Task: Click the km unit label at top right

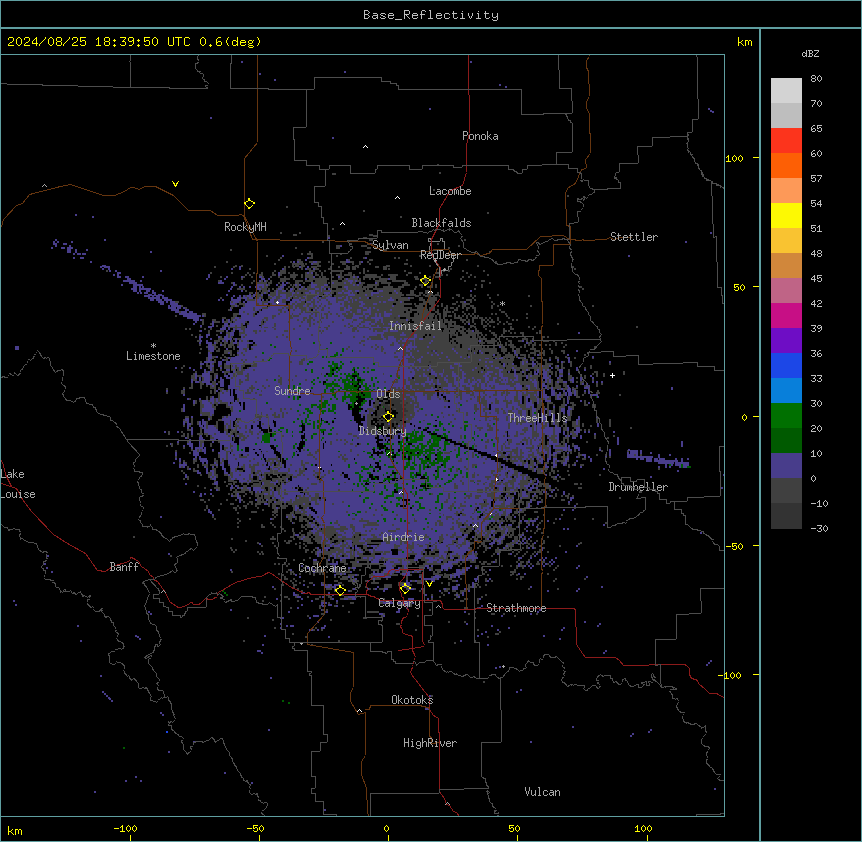Action: (x=745, y=42)
